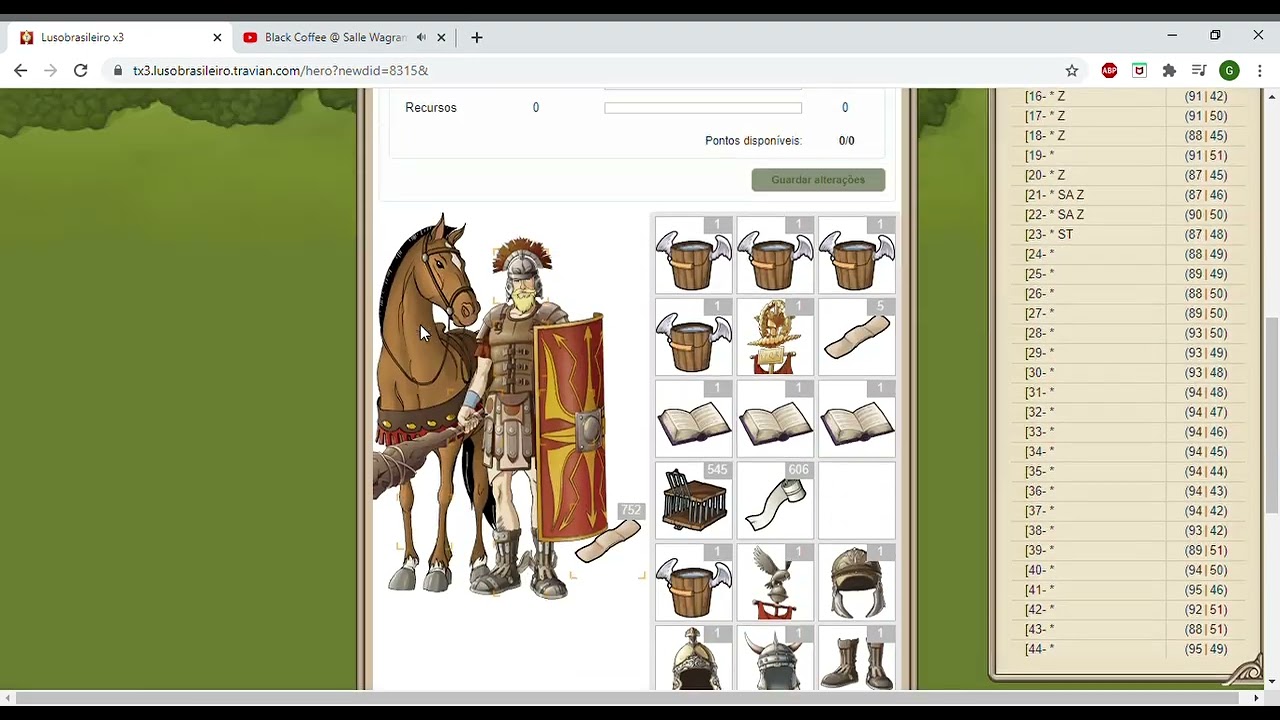1280x720 pixels.
Task: Open a new browser tab
Action: pyautogui.click(x=477, y=37)
